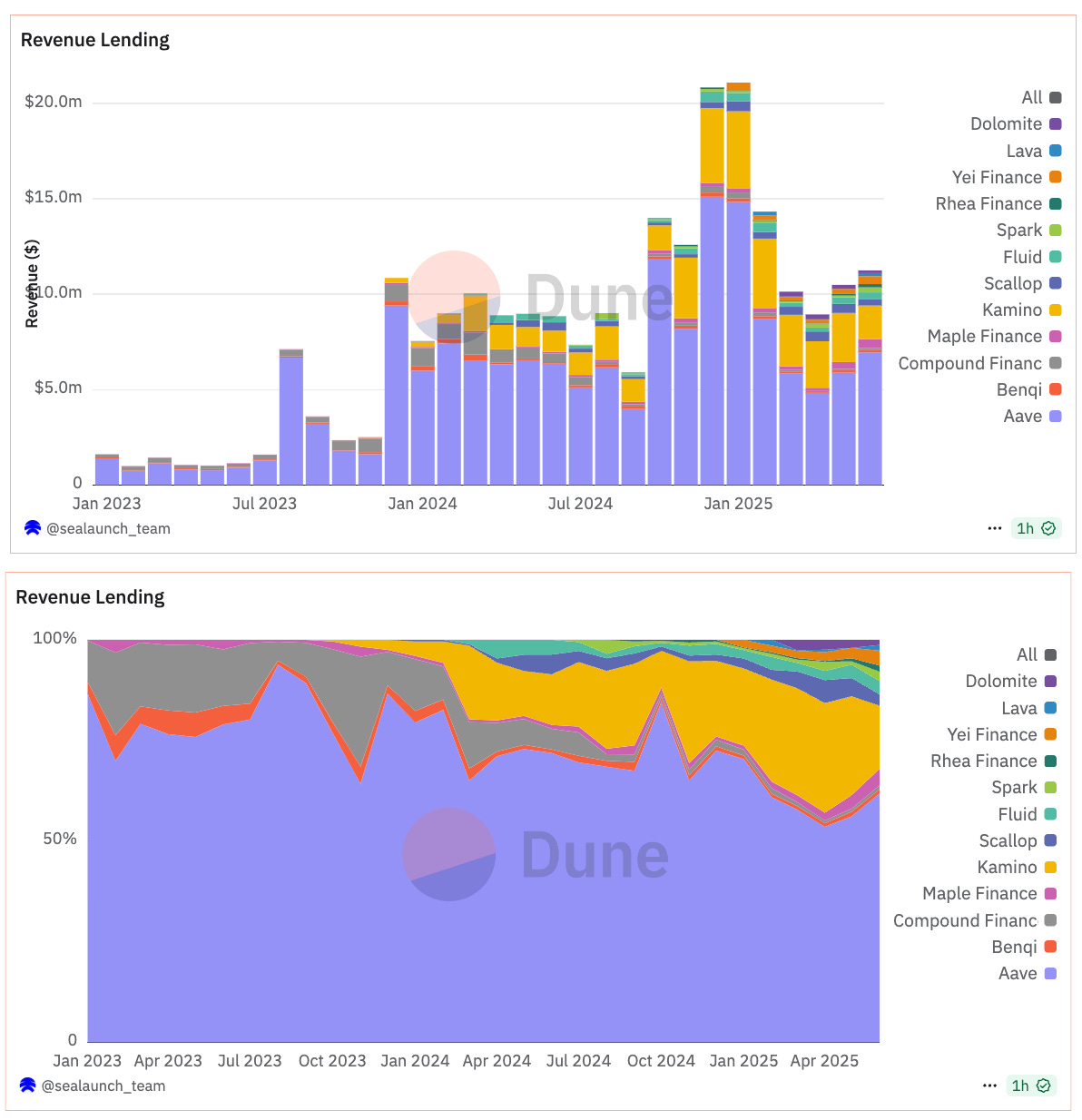Click Compound Finance swatch in top legend
This screenshot has width=1082, height=1120.
pyautogui.click(x=1056, y=363)
